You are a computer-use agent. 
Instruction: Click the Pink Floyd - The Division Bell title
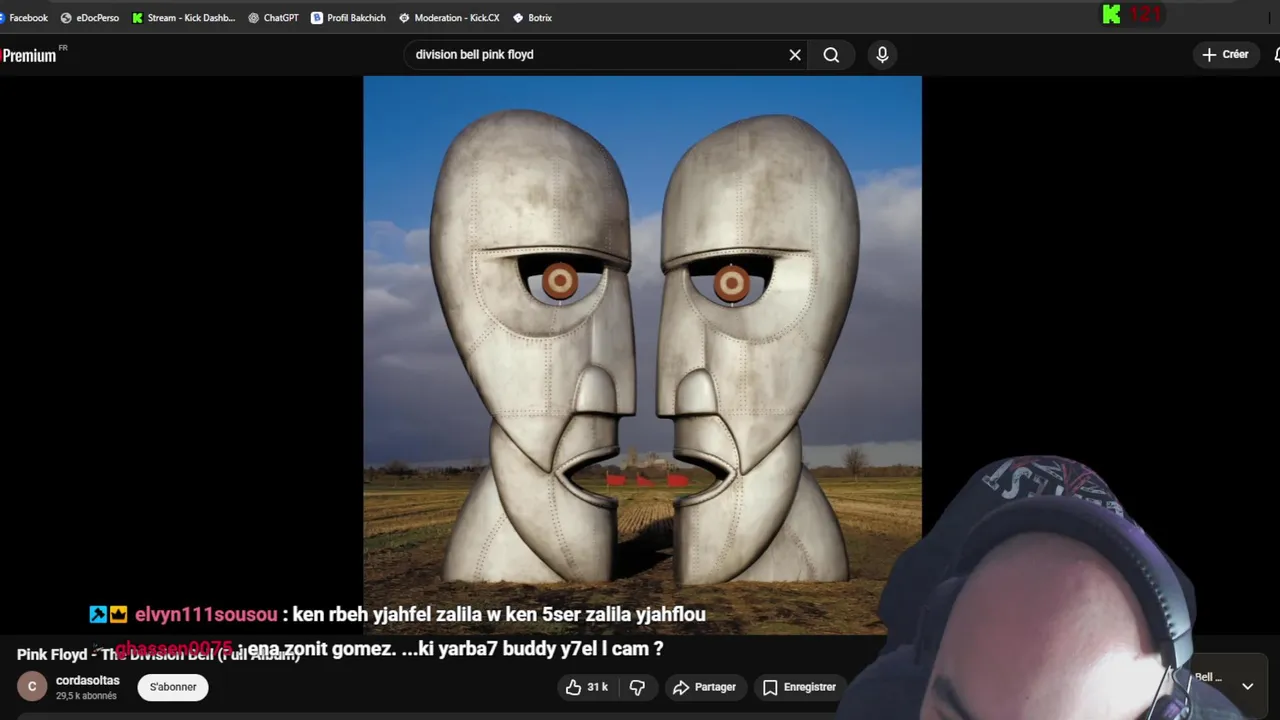[x=158, y=655]
